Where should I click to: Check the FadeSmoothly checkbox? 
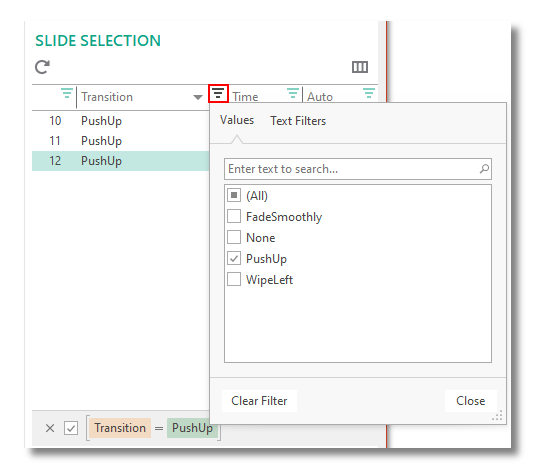coord(234,216)
